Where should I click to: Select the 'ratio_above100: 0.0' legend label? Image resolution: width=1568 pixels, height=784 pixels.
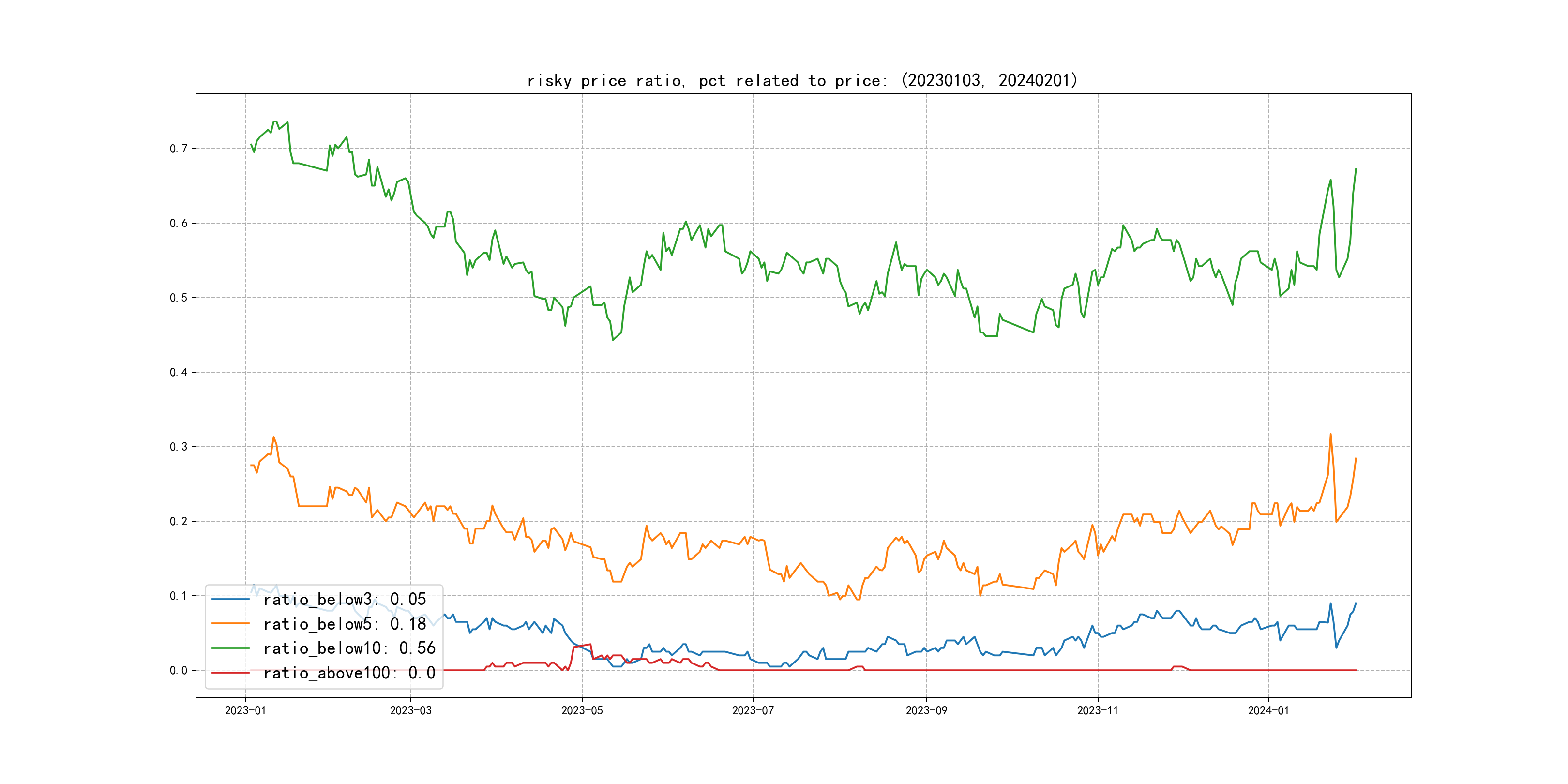(349, 673)
